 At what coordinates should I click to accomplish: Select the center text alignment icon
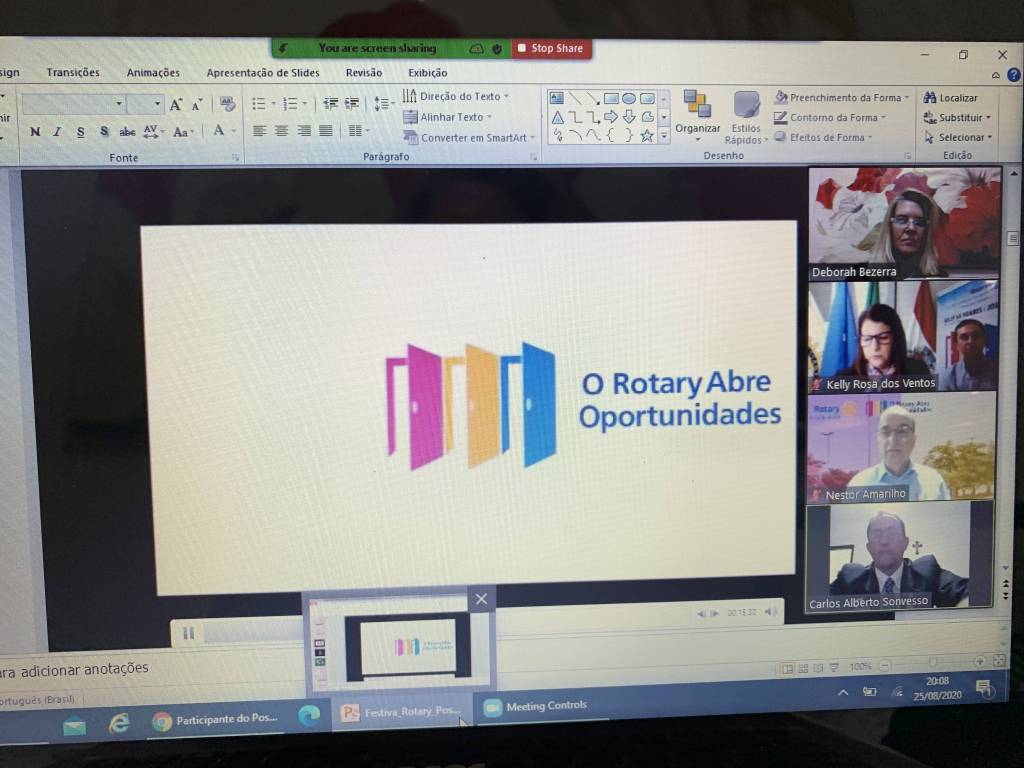point(282,131)
